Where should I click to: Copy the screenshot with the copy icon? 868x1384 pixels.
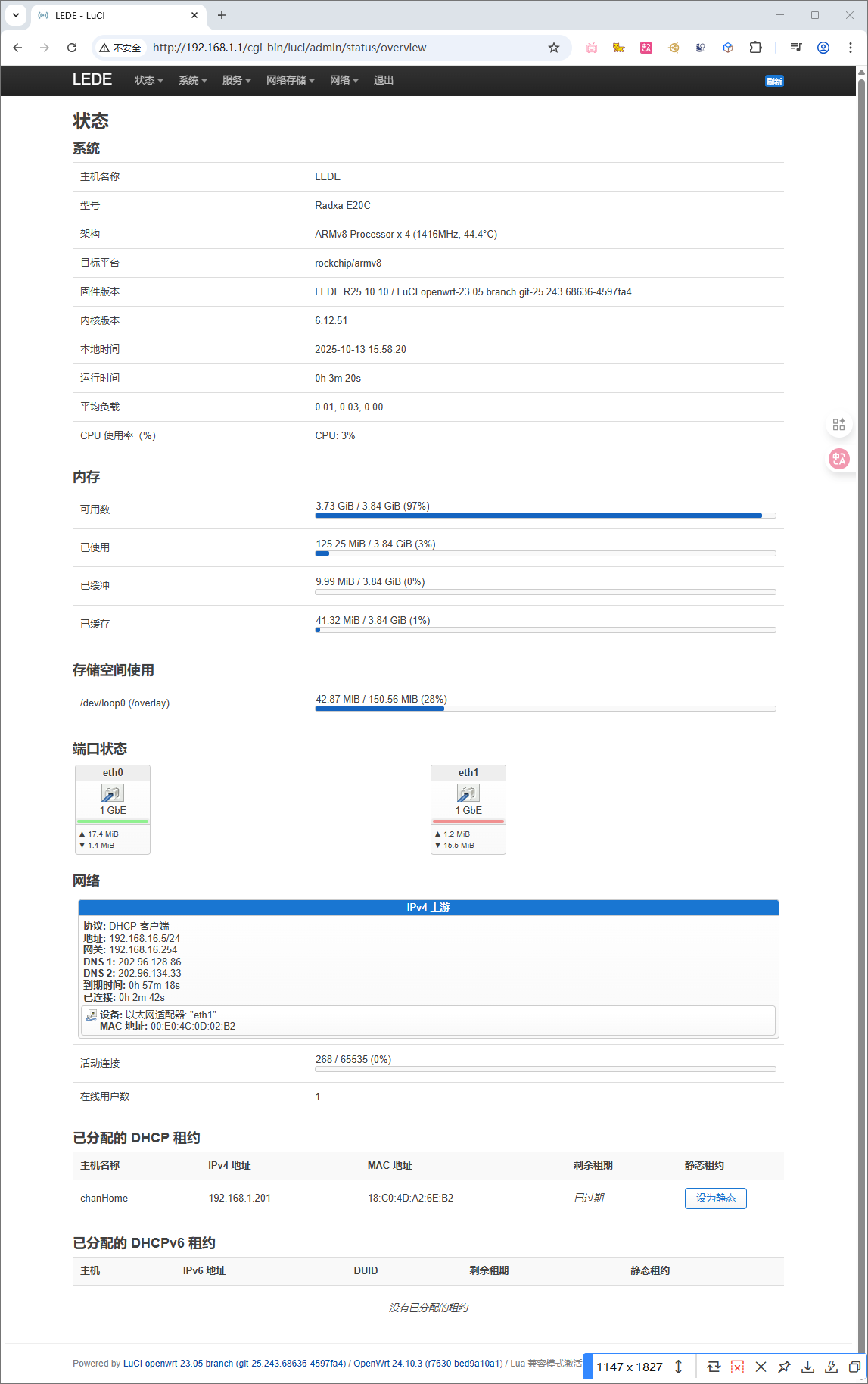click(x=854, y=1367)
